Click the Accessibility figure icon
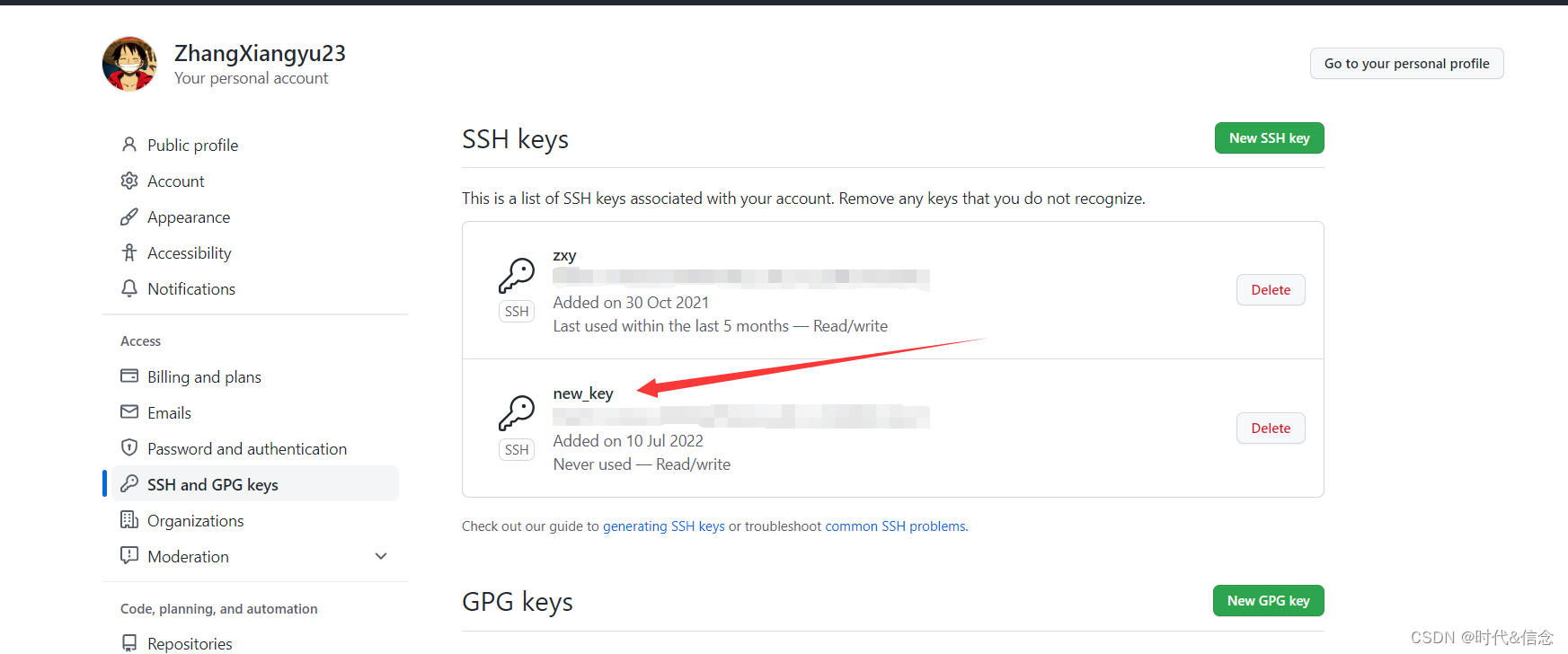 tap(129, 252)
